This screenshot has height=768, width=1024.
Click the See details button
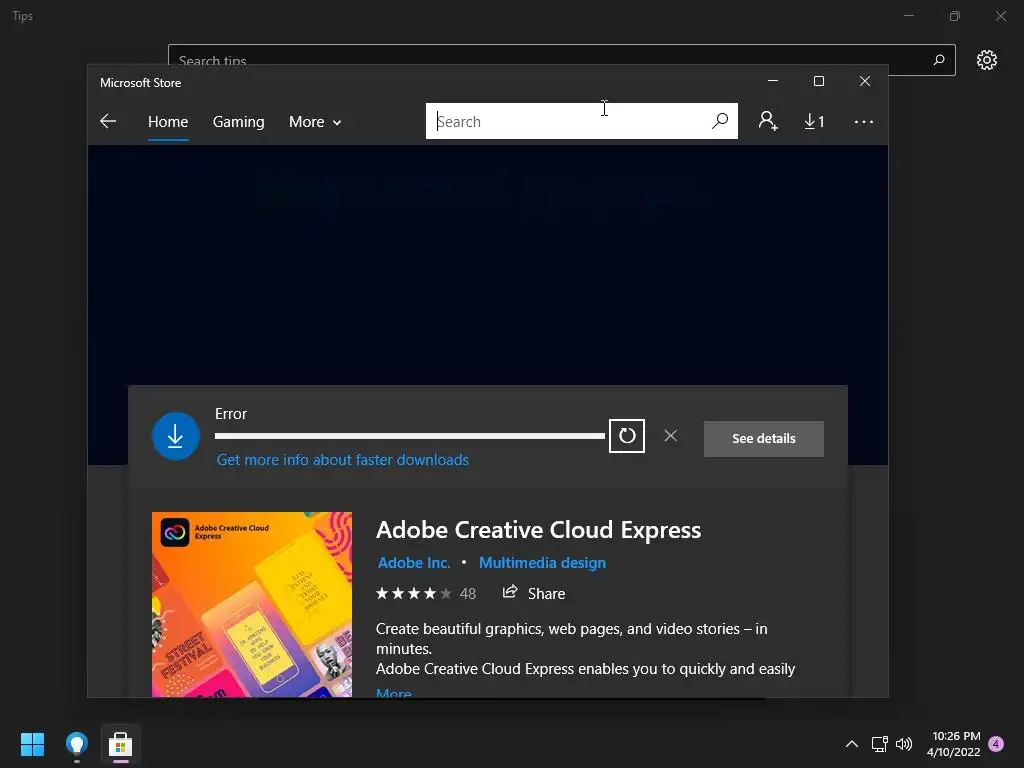click(763, 439)
